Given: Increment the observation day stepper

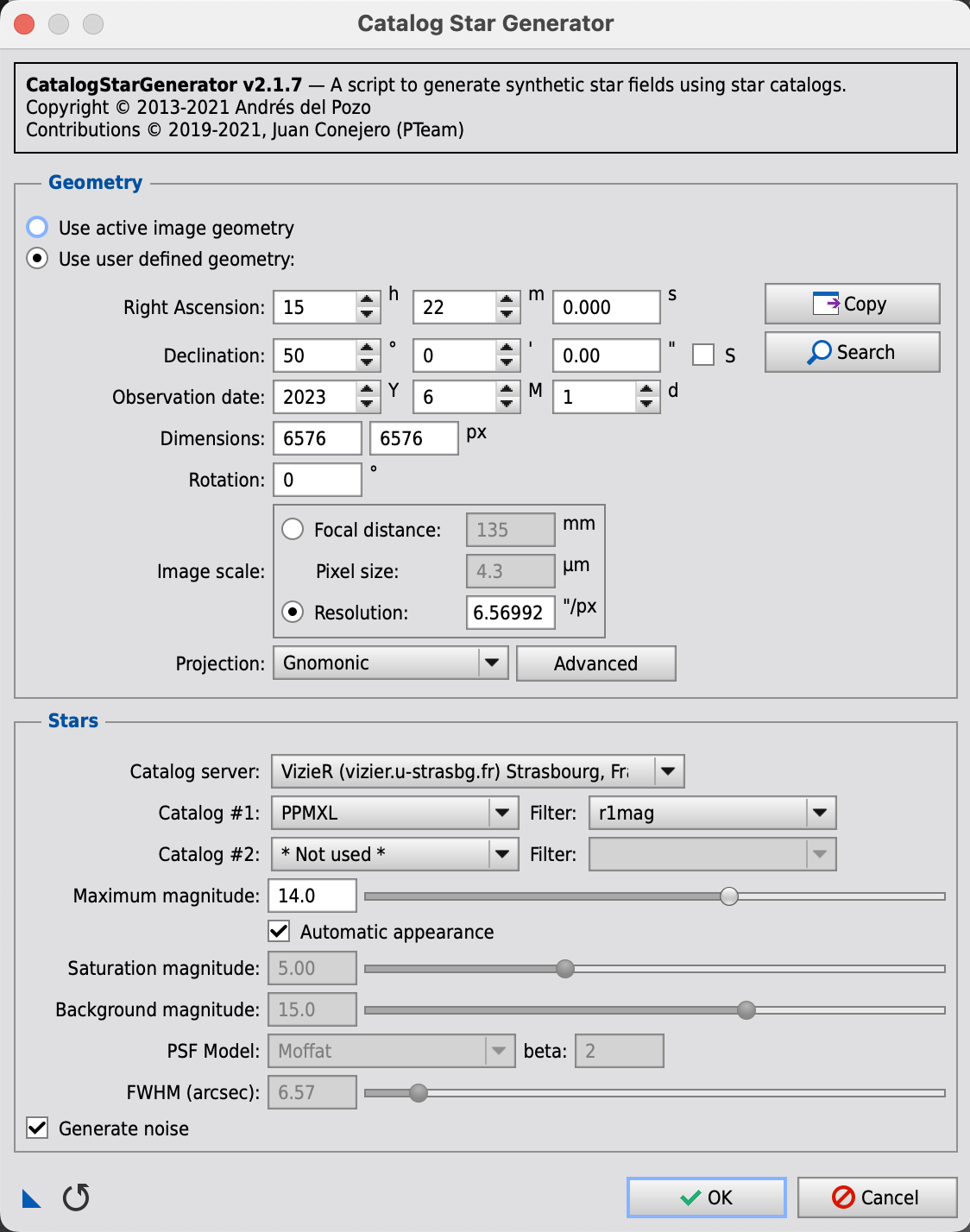Looking at the screenshot, I should coord(647,390).
